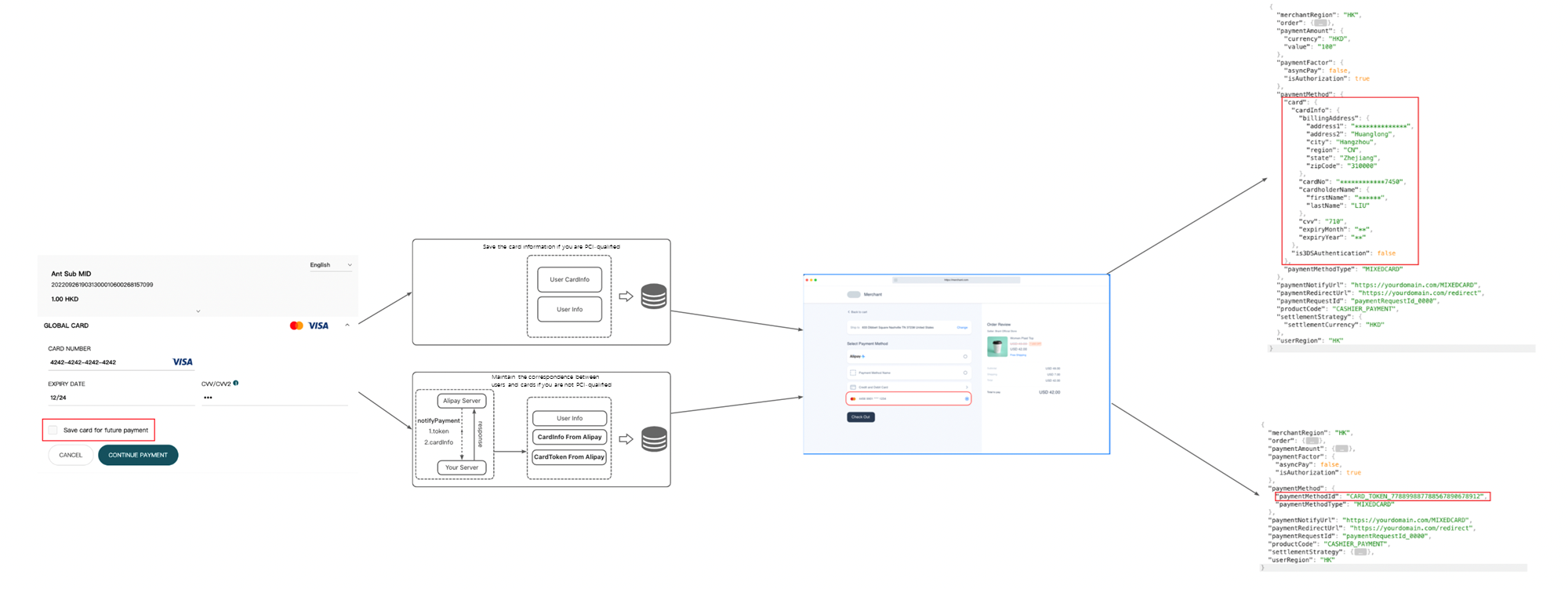Click the CVV/CVV2 info icon
This screenshot has width=1568, height=589.
236,384
